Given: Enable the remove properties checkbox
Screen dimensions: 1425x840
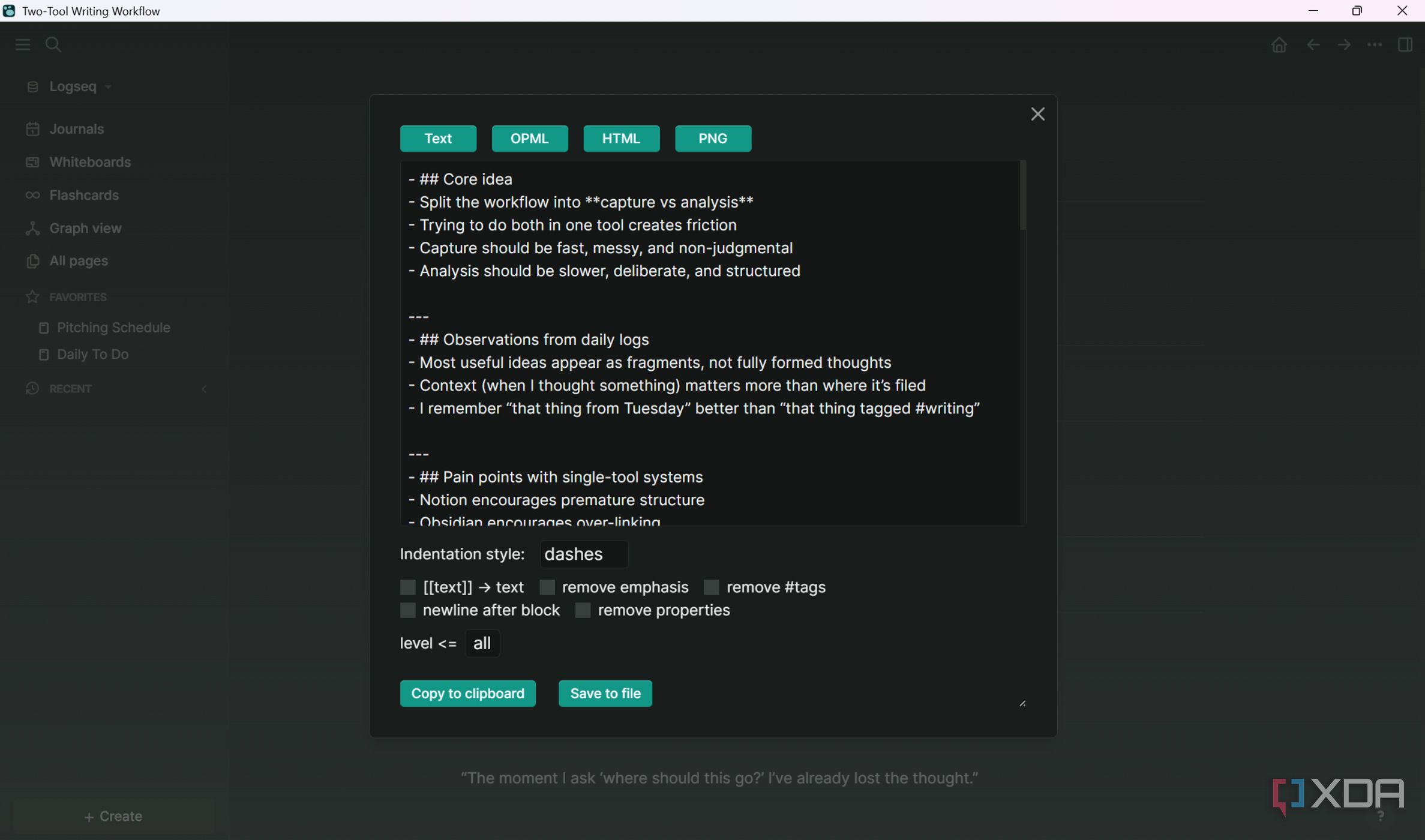Looking at the screenshot, I should coord(583,610).
